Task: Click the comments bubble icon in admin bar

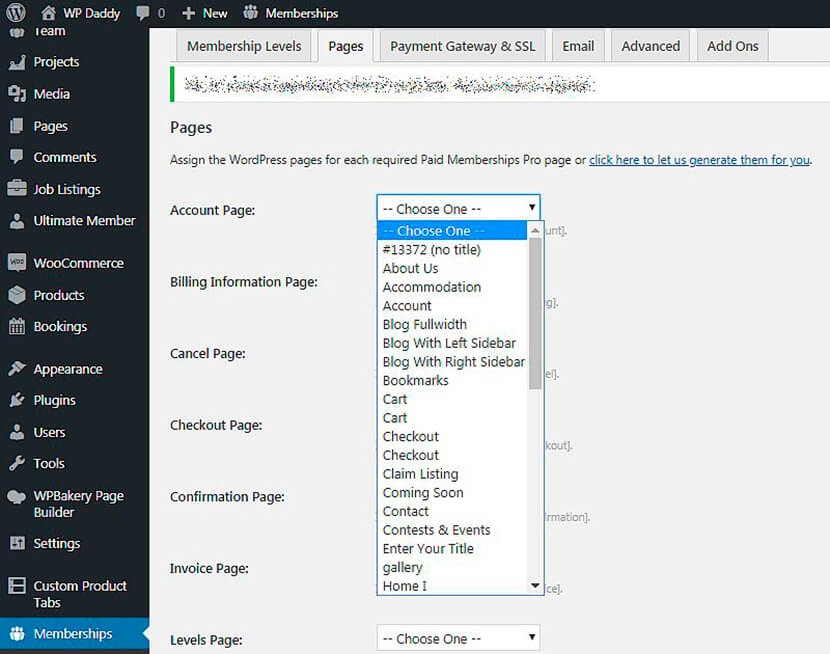Action: [x=142, y=13]
